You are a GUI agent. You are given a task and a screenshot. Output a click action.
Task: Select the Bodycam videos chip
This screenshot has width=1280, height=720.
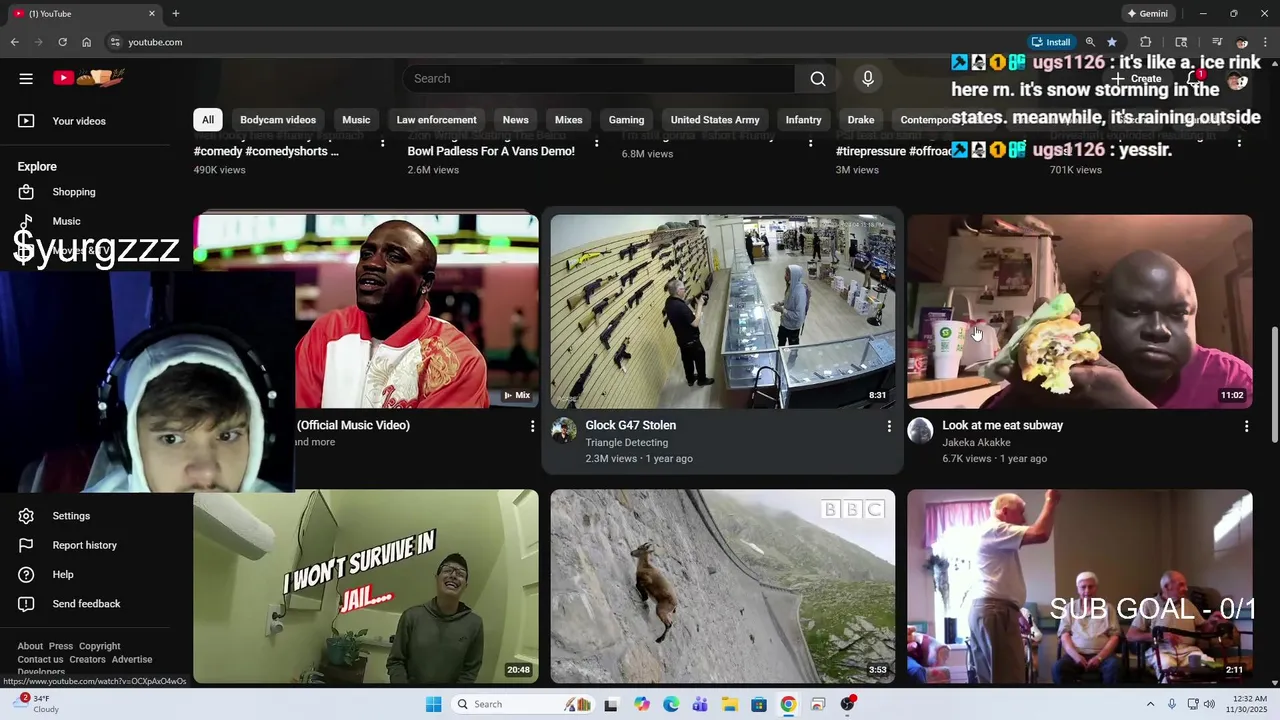coord(278,120)
